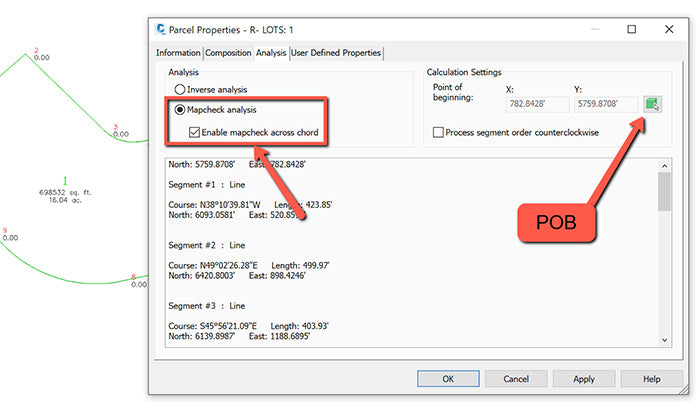Disable mapcheck across chord checkbox
Image resolution: width=700 pixels, height=410 pixels.
[196, 132]
